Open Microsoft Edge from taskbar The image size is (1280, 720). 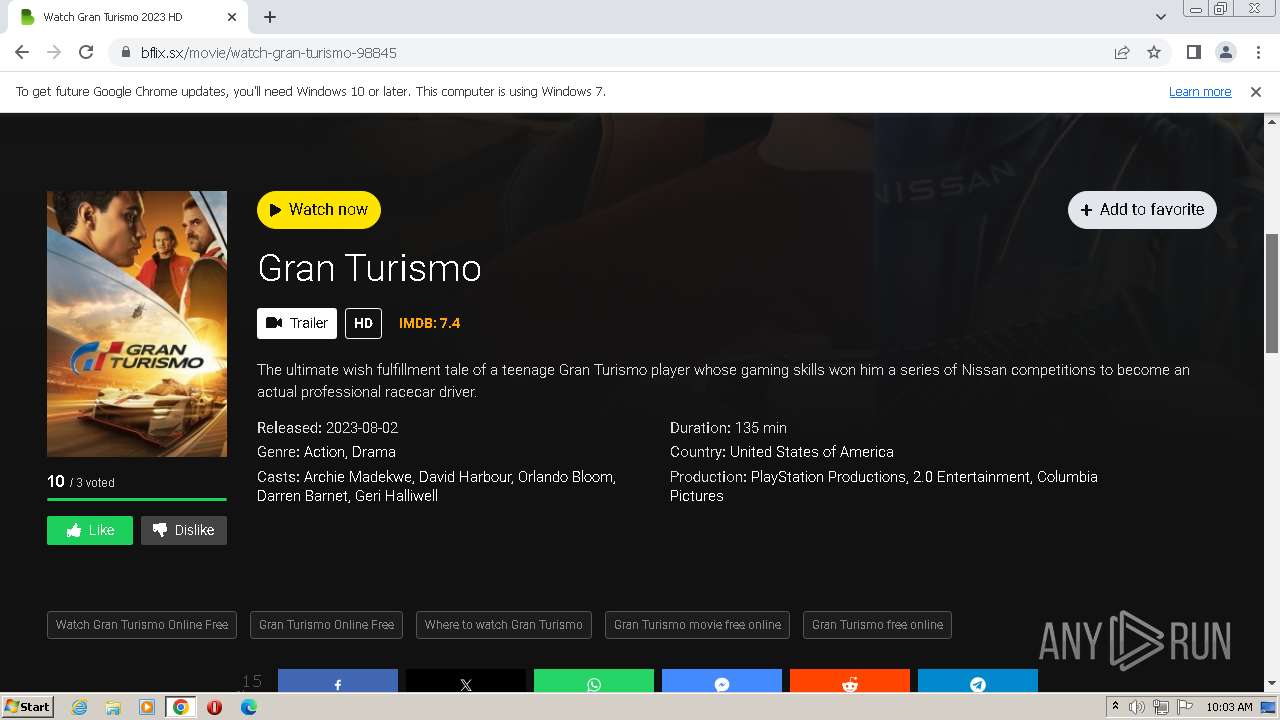(249, 707)
